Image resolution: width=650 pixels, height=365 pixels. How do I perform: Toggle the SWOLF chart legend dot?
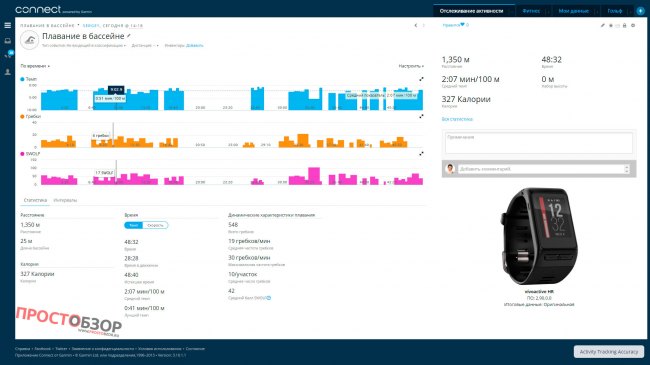tap(22, 154)
